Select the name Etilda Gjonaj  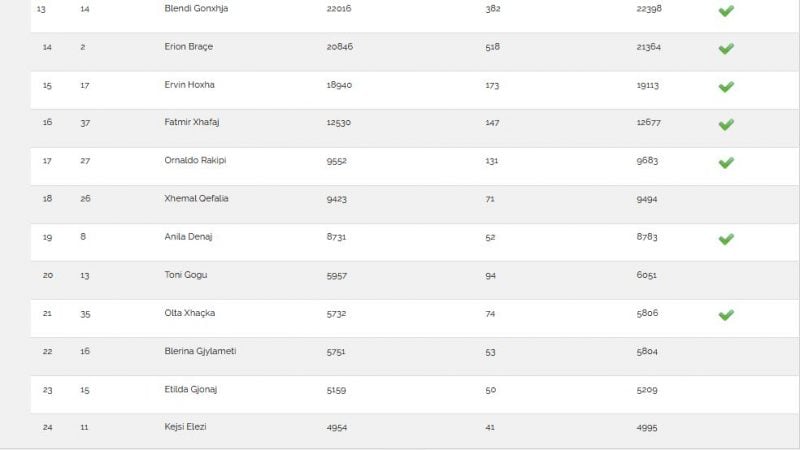pyautogui.click(x=191, y=389)
